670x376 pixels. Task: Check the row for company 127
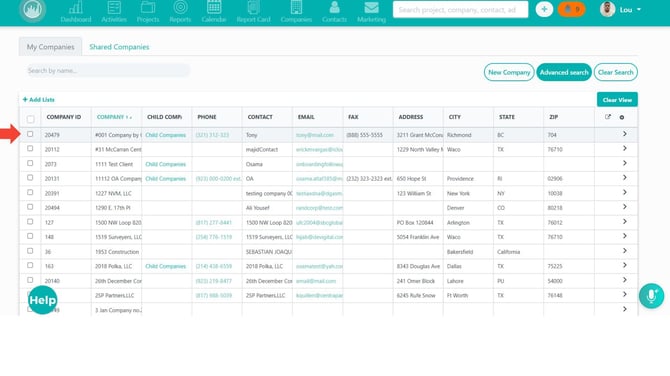(x=30, y=222)
